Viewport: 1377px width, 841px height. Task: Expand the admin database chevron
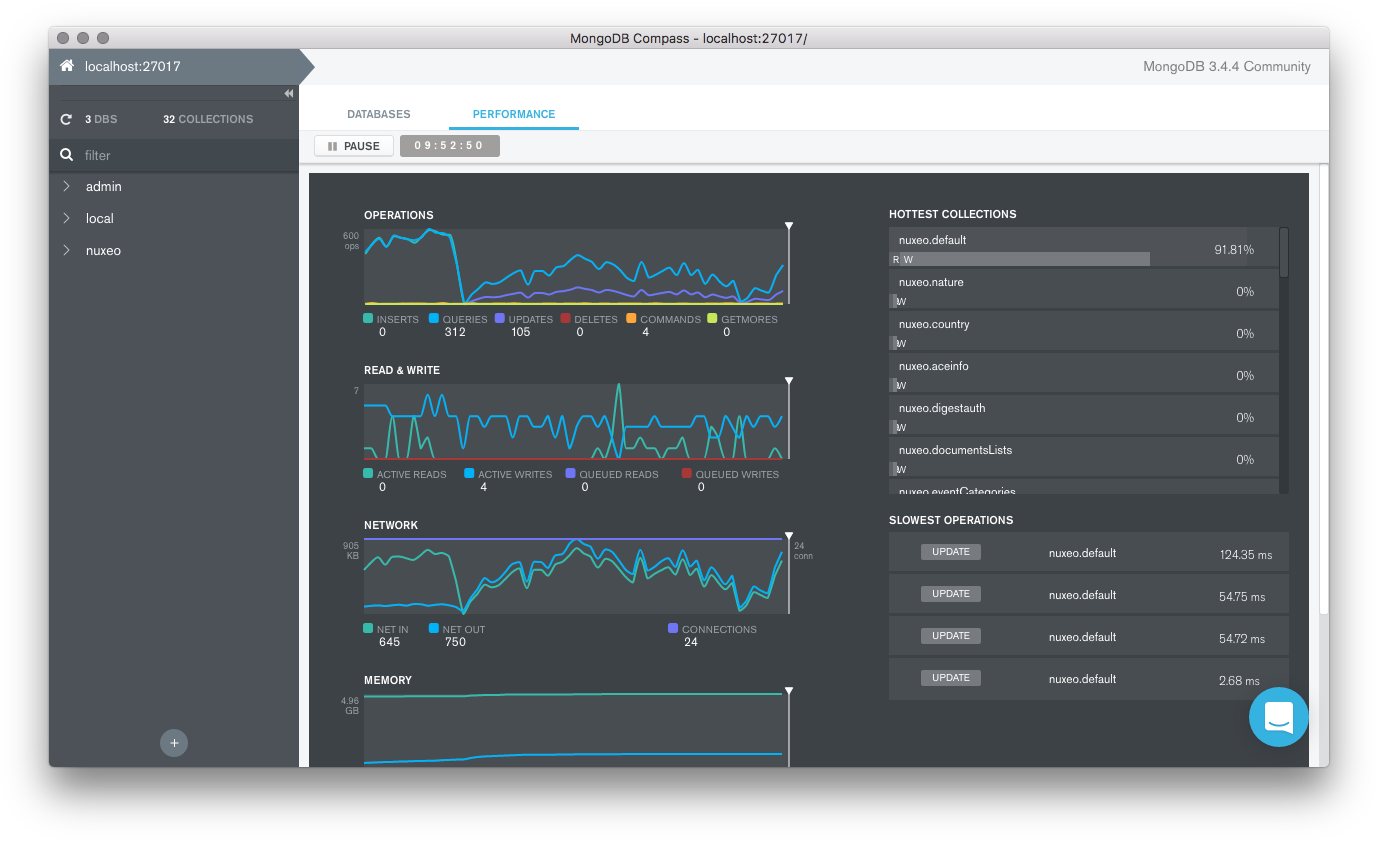coord(67,187)
